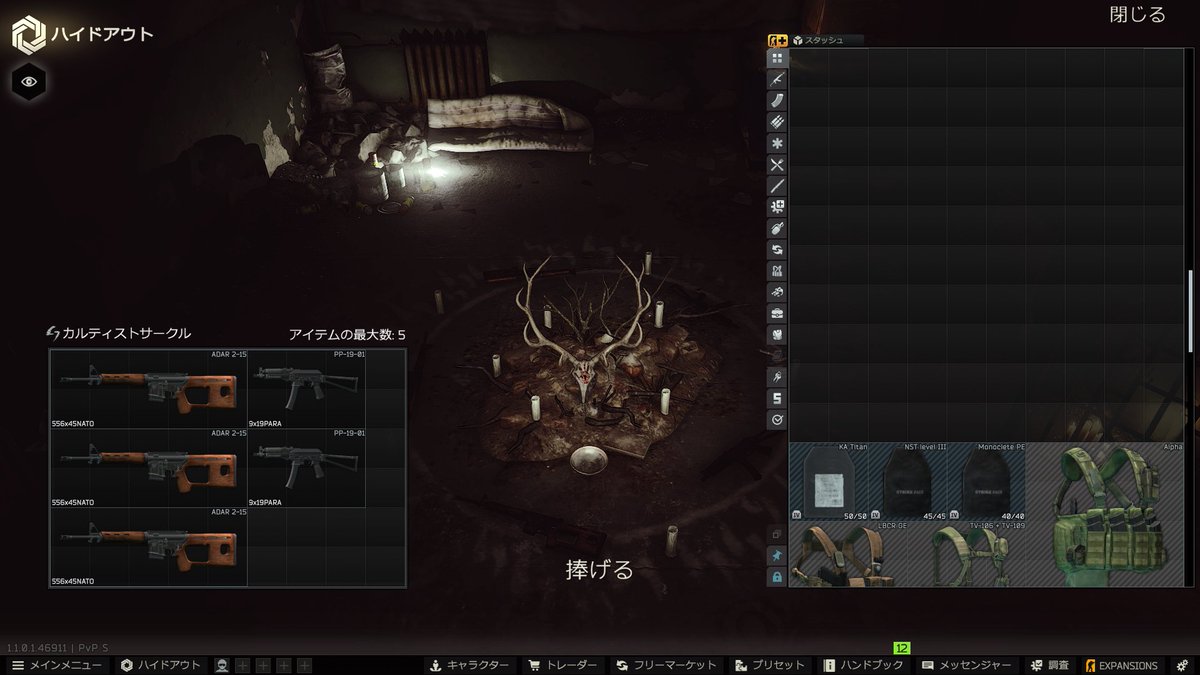The height and width of the screenshot is (675, 1200).
Task: Open EXPANSIONS in bottom bar
Action: coord(1122,665)
